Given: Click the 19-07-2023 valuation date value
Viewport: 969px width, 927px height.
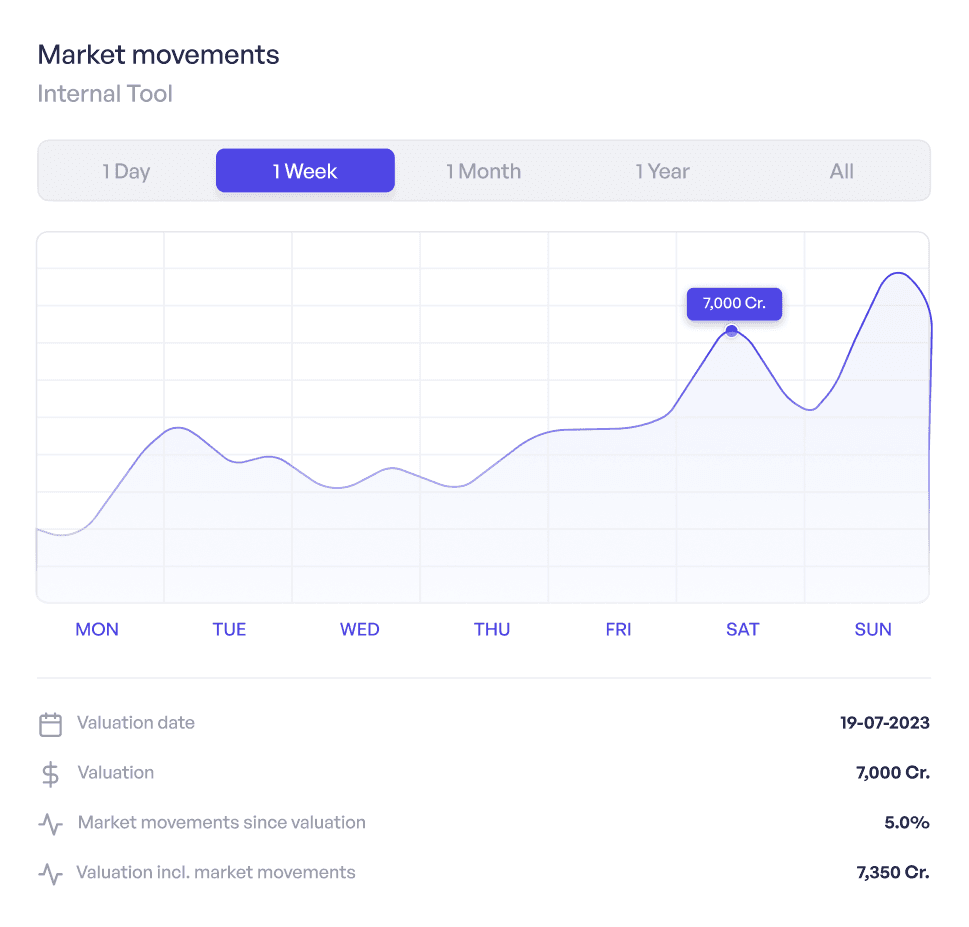Looking at the screenshot, I should (885, 722).
